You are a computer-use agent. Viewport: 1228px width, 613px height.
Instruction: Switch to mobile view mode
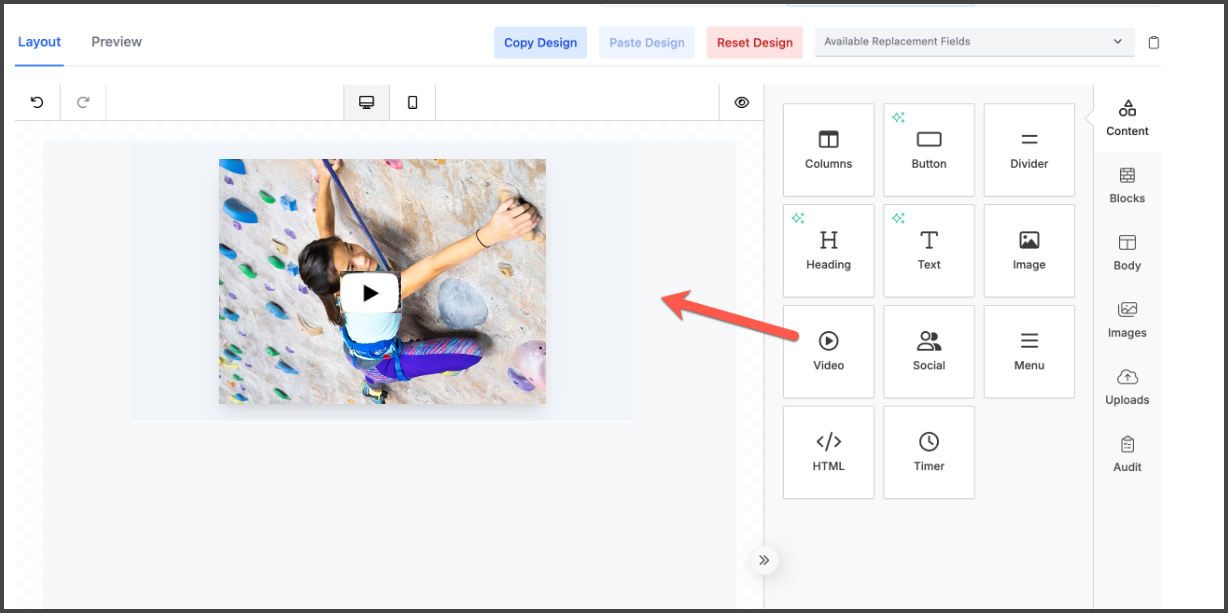pyautogui.click(x=412, y=102)
